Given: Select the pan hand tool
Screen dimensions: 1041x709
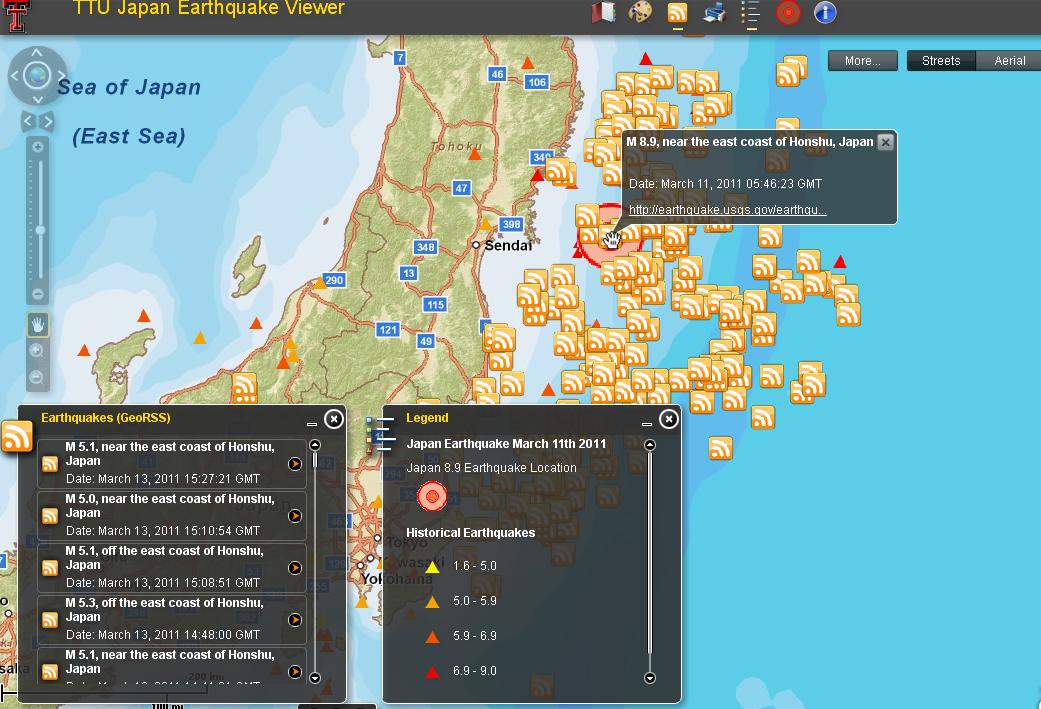Looking at the screenshot, I should (37, 324).
